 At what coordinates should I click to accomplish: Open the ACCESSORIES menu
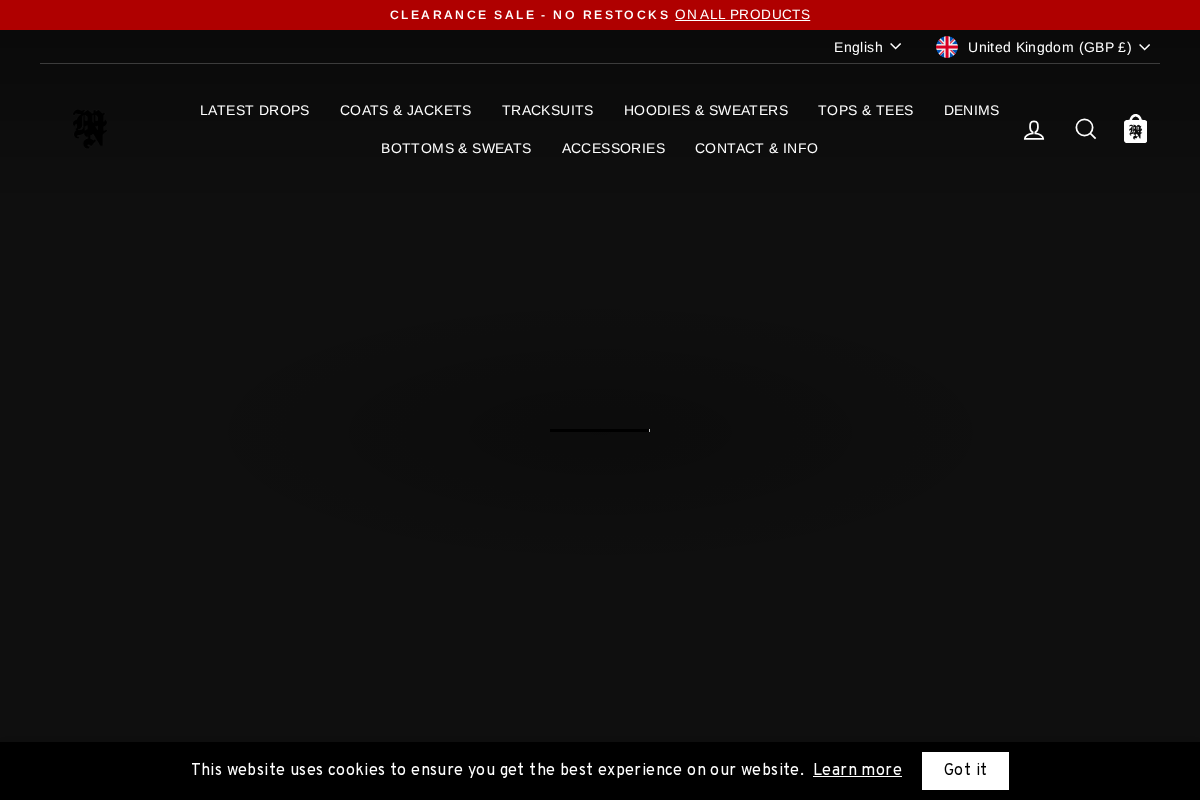pos(613,148)
